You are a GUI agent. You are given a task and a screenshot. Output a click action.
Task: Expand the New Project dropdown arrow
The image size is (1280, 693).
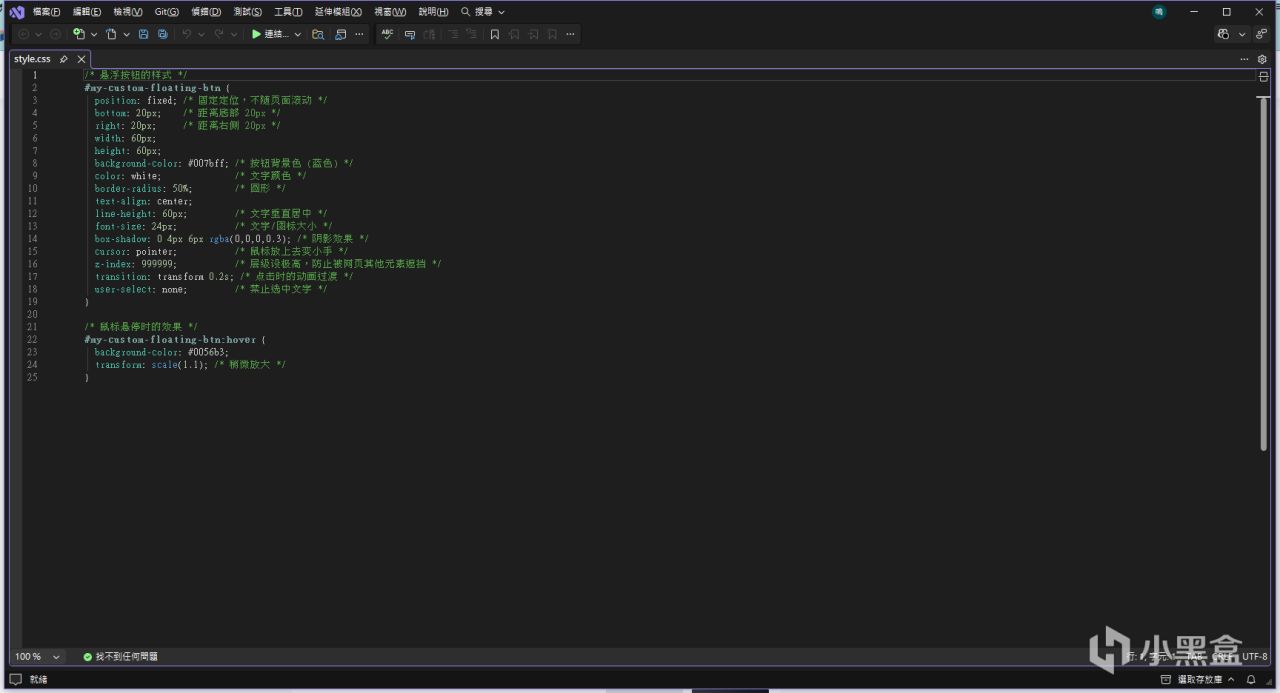pos(94,34)
